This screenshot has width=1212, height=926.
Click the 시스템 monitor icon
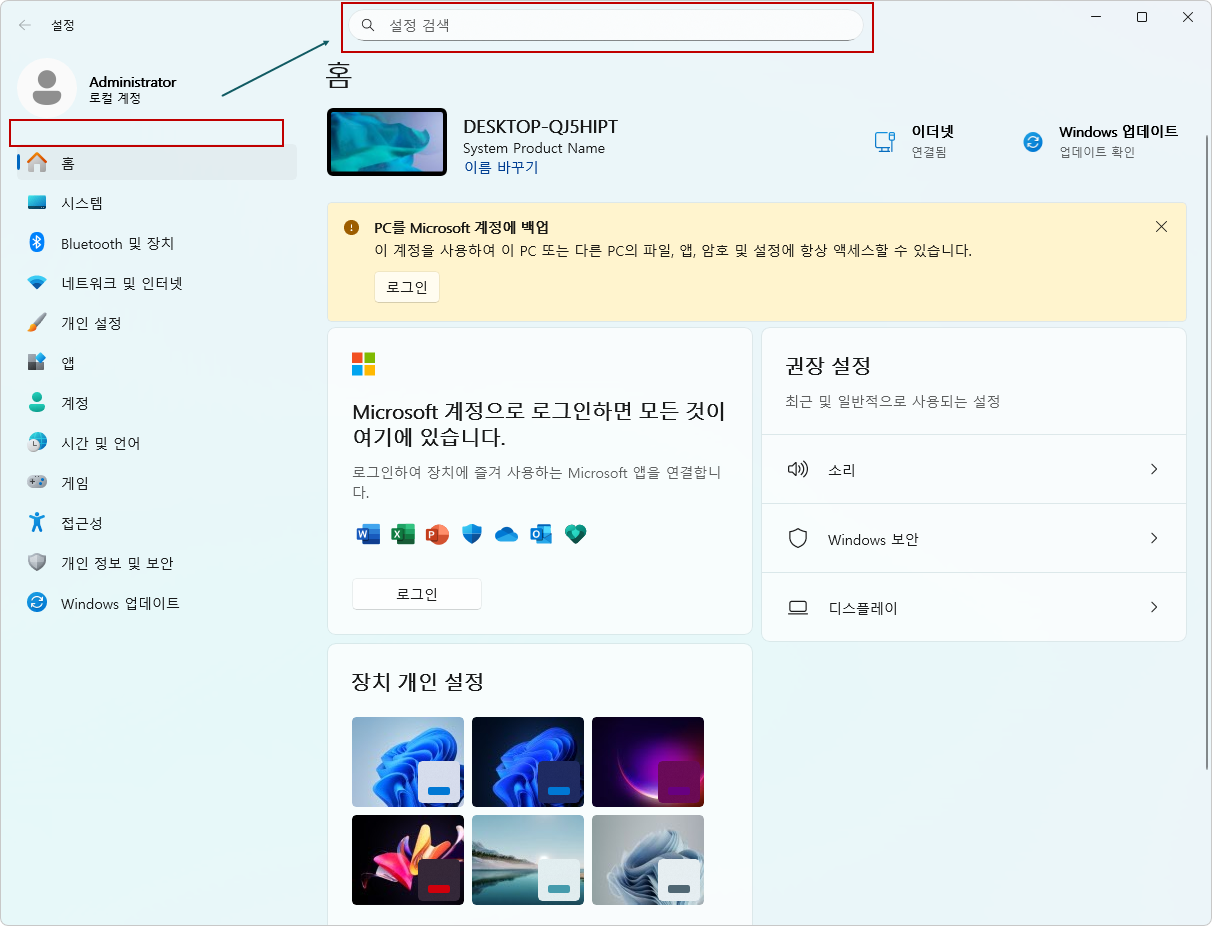(x=37, y=203)
